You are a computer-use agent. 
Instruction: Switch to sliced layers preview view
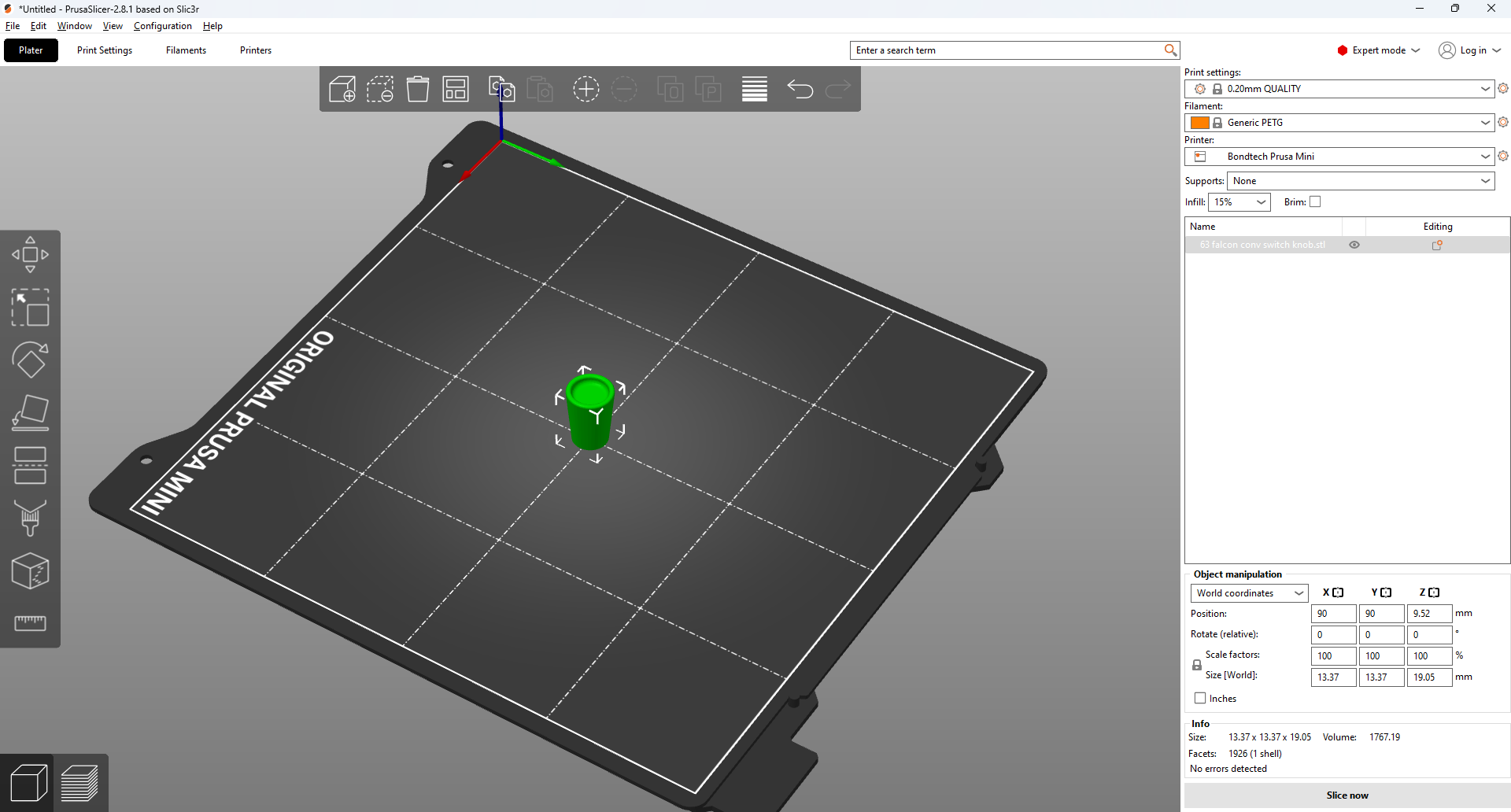[x=79, y=783]
